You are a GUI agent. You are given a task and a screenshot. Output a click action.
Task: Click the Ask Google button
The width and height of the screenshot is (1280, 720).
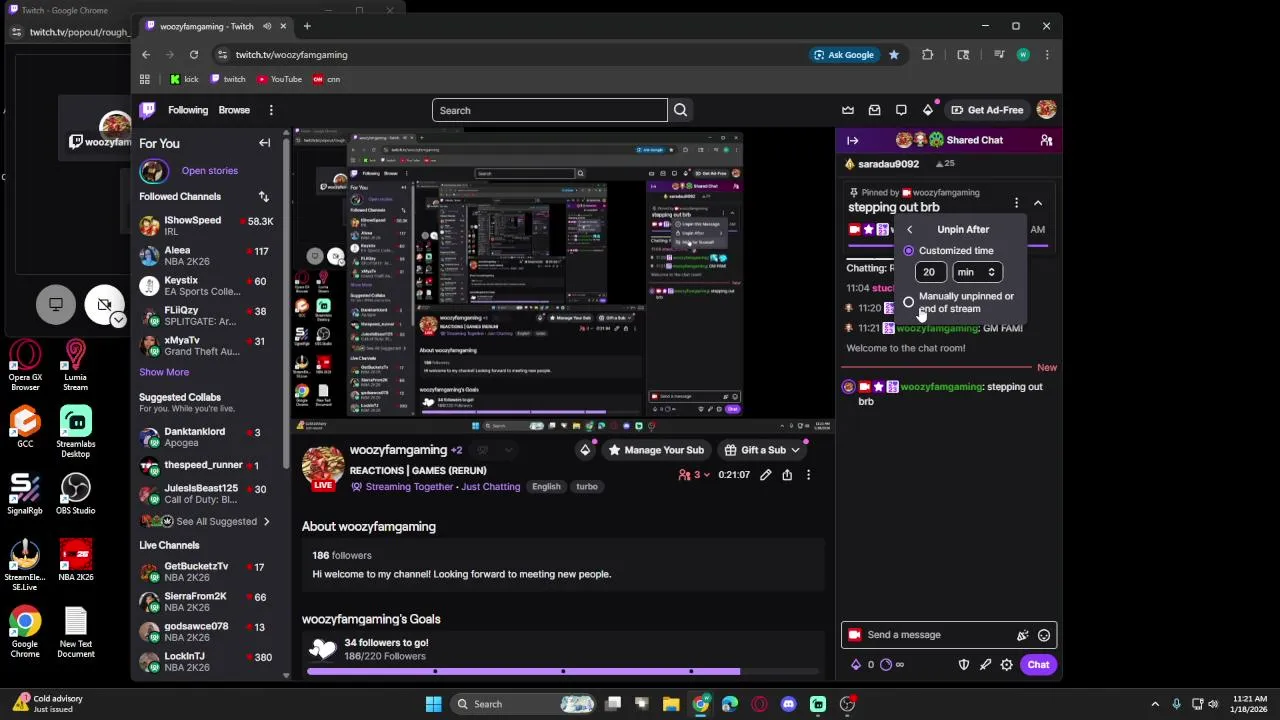(845, 55)
